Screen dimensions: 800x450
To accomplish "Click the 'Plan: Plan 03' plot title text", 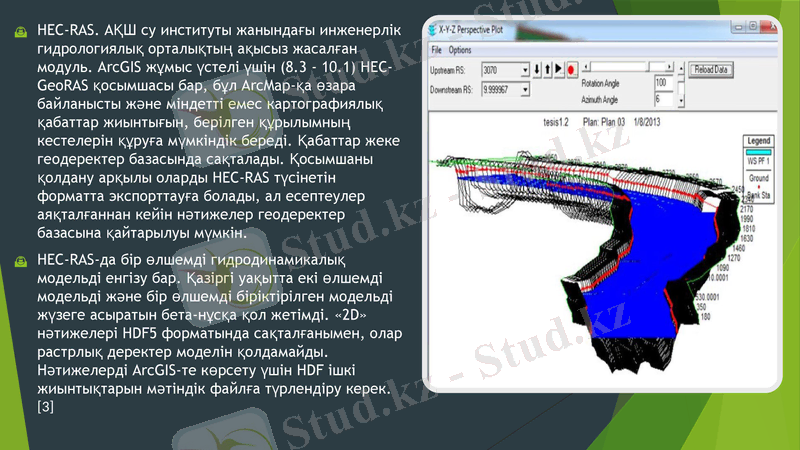I will pos(604,122).
